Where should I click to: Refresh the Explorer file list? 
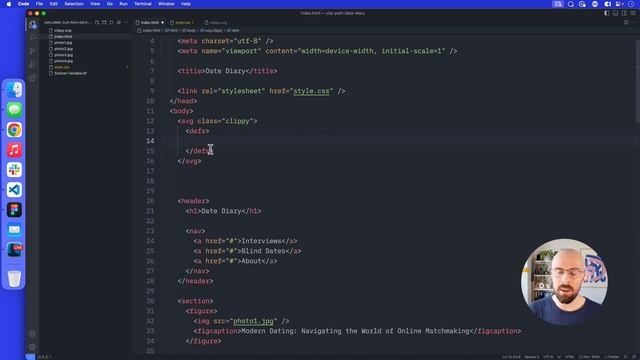[111, 22]
